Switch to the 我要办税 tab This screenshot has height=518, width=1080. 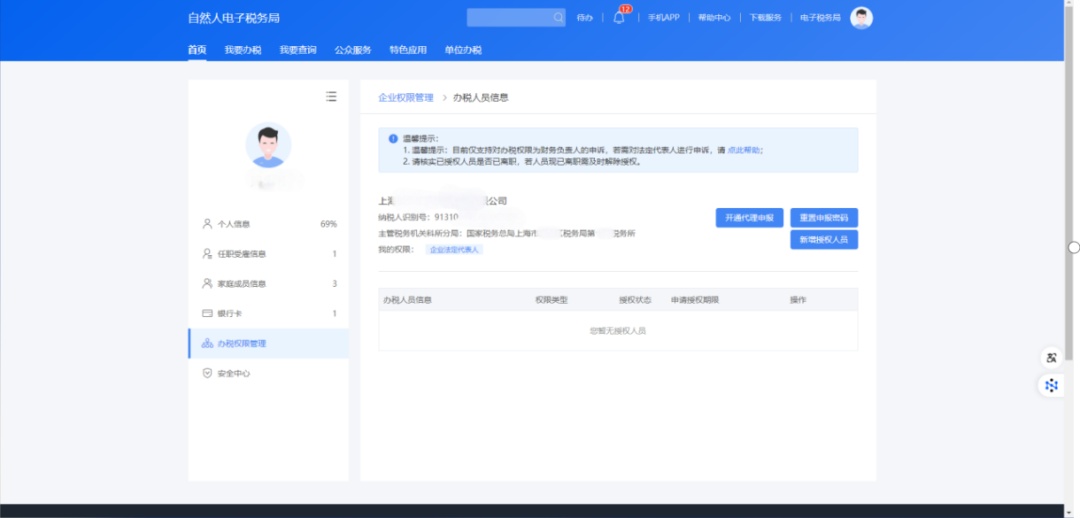coord(242,50)
